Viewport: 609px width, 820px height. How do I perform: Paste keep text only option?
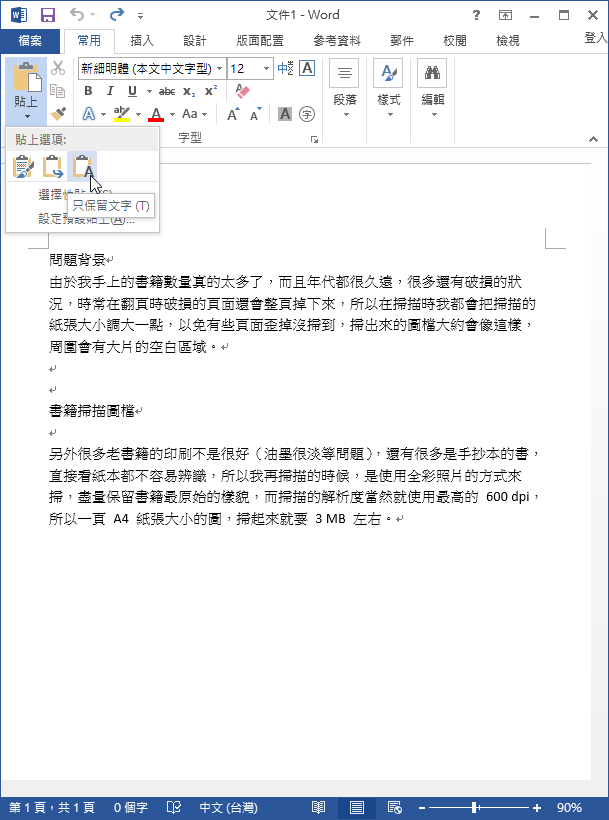(82, 167)
